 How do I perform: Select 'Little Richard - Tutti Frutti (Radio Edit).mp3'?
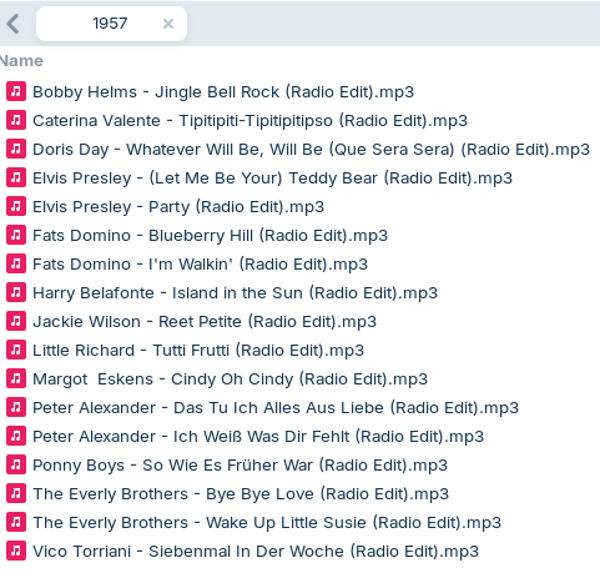pos(198,350)
